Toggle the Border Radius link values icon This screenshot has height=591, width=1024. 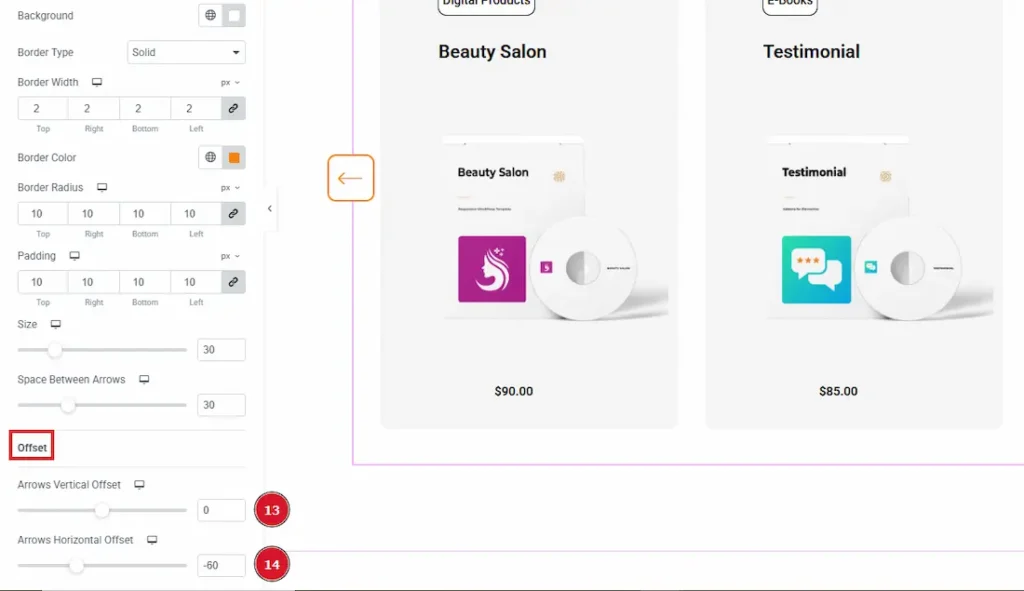233,214
